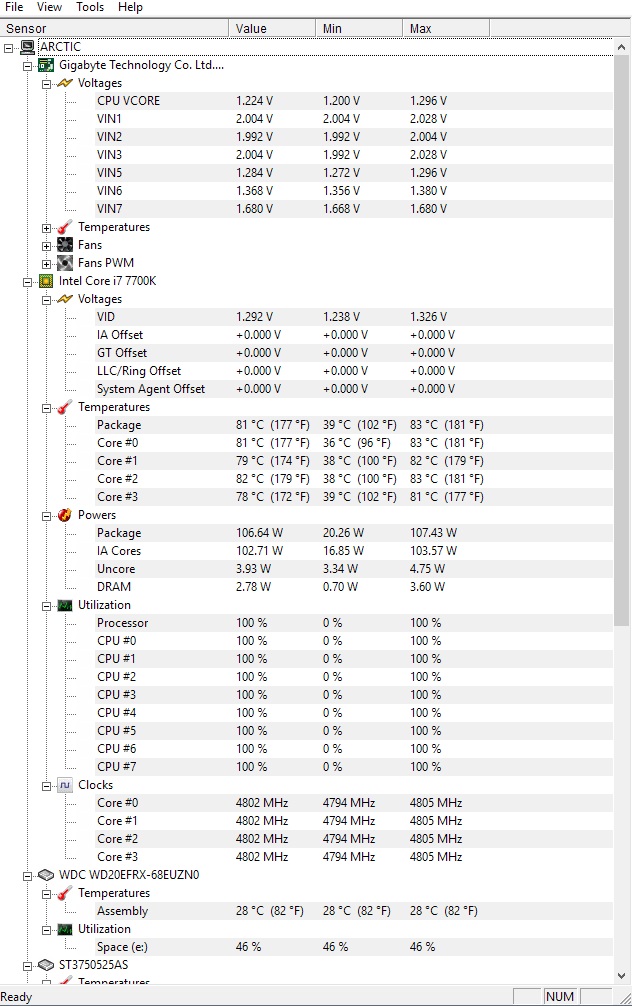Click the Gigabyte motherboard icon
This screenshot has height=1006, width=632.
46,65
